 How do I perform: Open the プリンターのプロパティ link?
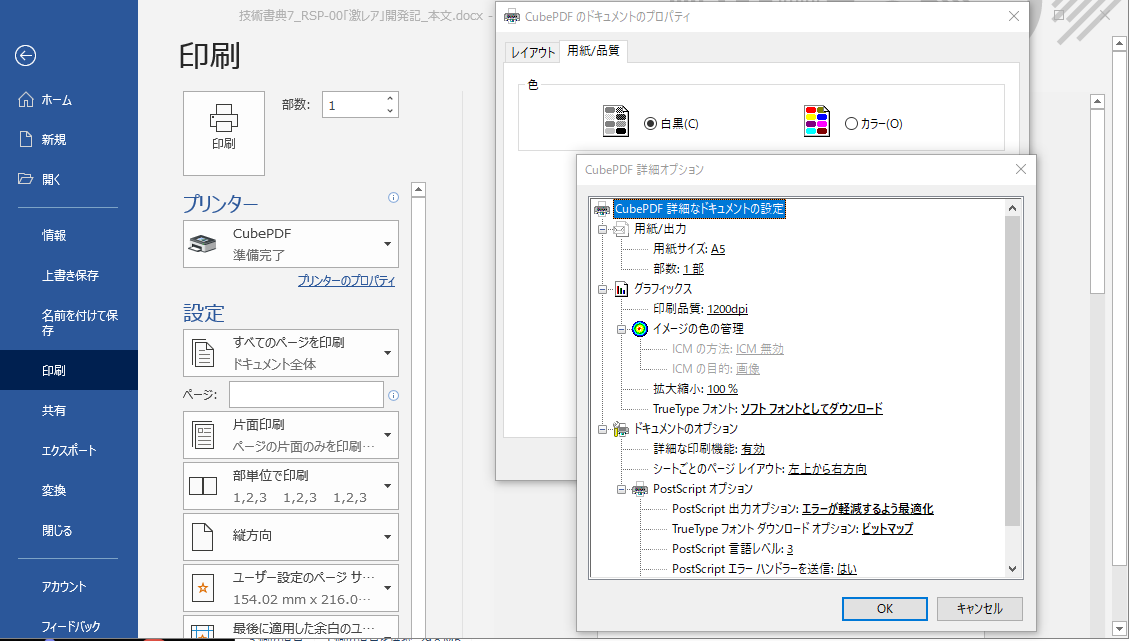tap(346, 281)
